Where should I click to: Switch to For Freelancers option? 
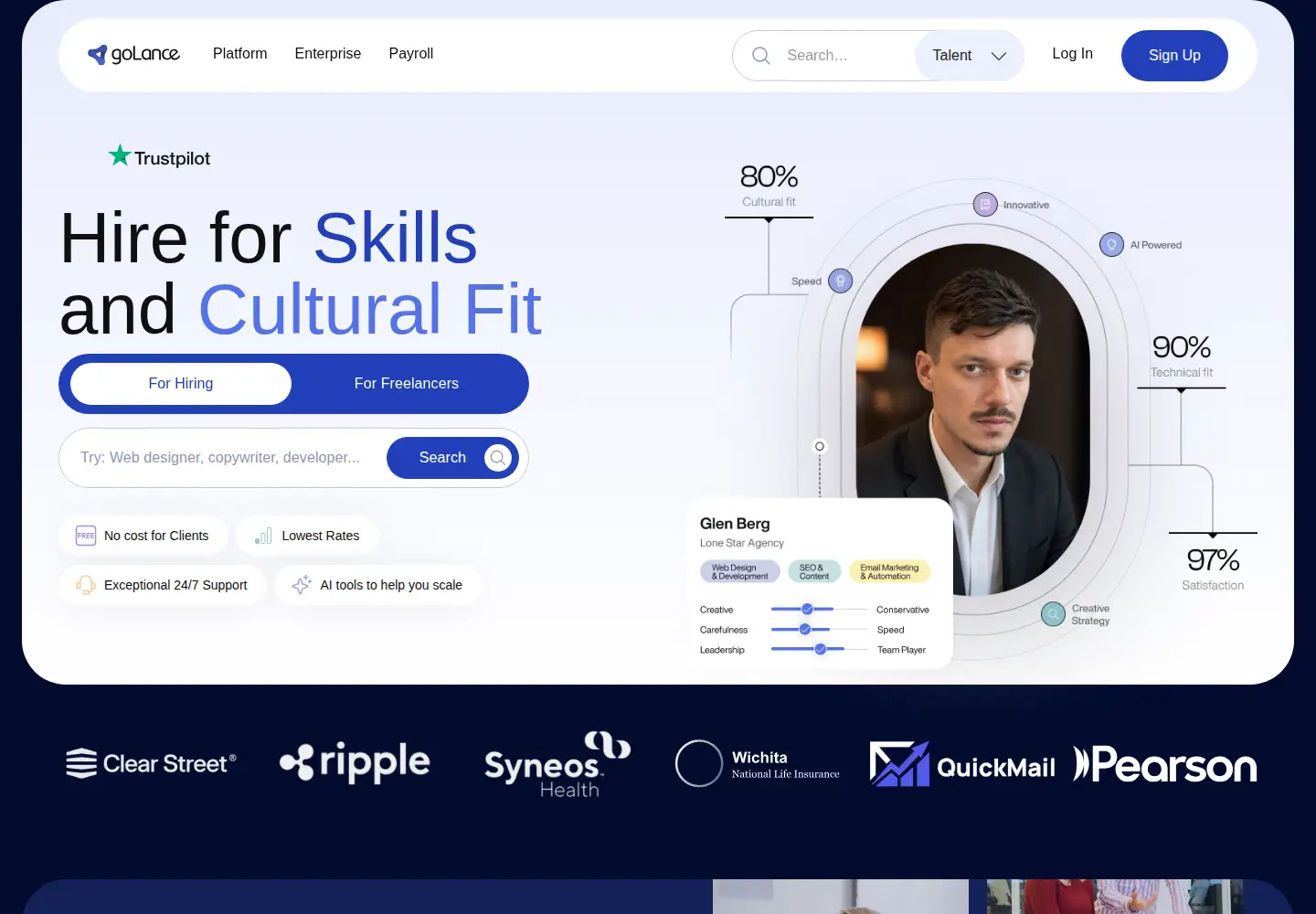click(x=407, y=384)
